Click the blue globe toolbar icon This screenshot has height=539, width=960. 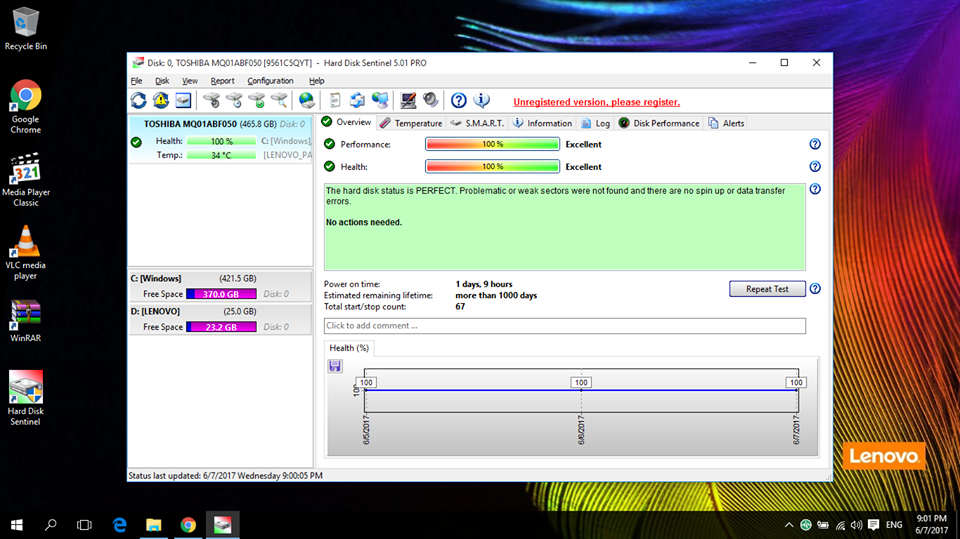[x=307, y=100]
